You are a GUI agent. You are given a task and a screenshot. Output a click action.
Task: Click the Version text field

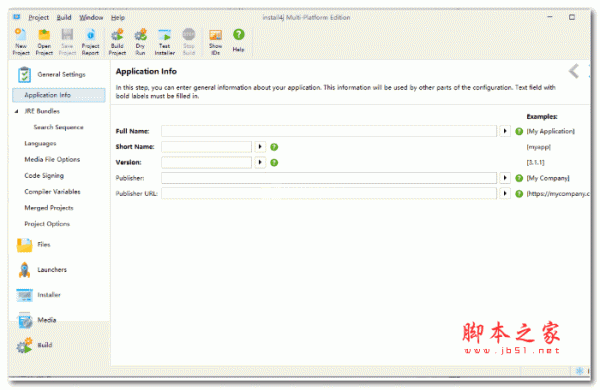point(207,163)
